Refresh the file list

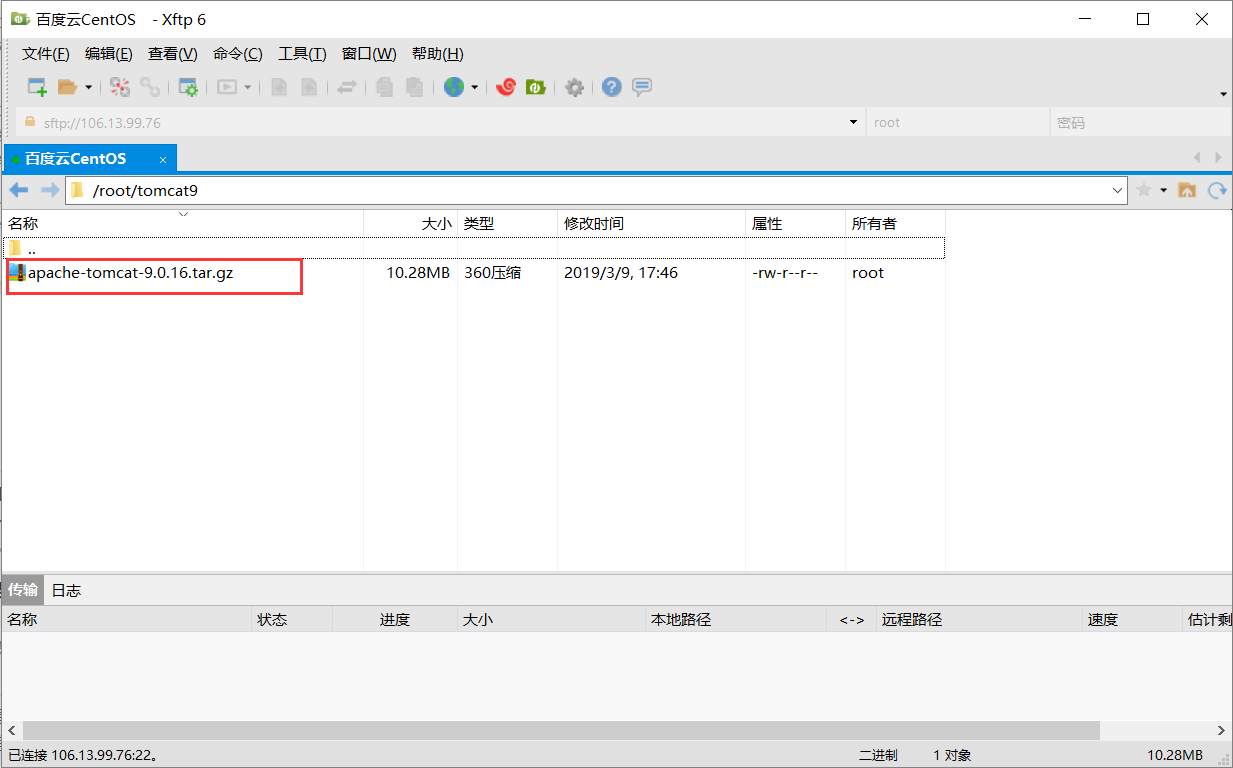click(x=1218, y=190)
